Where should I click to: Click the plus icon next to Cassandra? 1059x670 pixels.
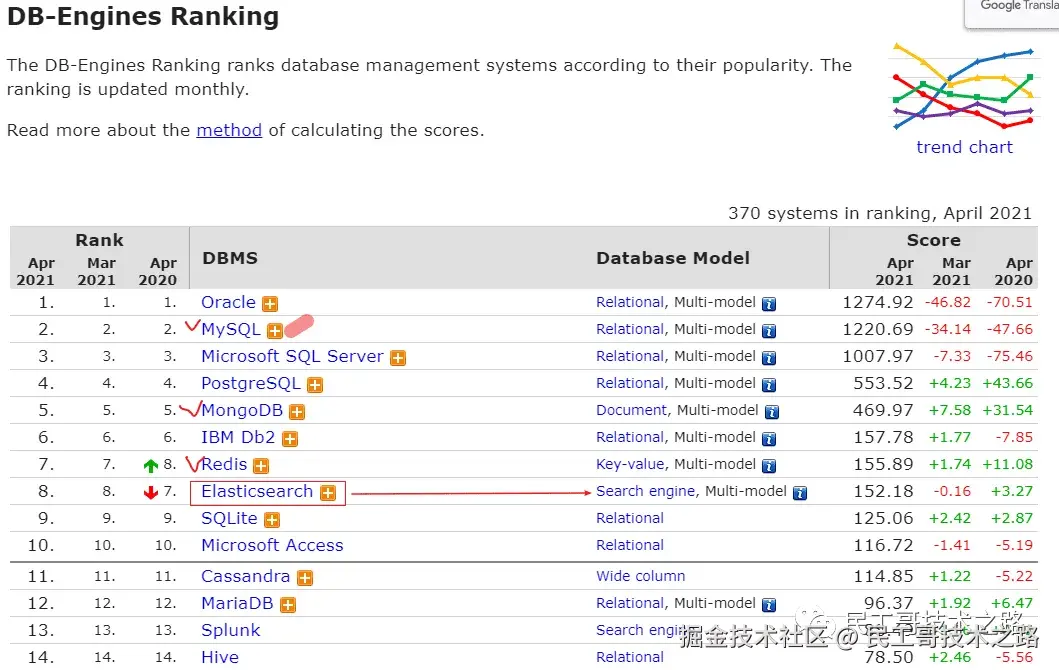pos(305,578)
